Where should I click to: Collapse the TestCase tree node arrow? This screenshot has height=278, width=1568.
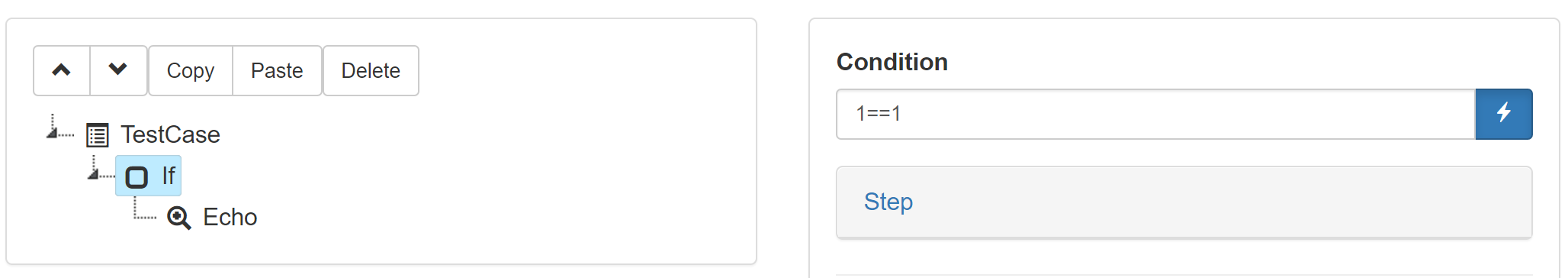(53, 128)
